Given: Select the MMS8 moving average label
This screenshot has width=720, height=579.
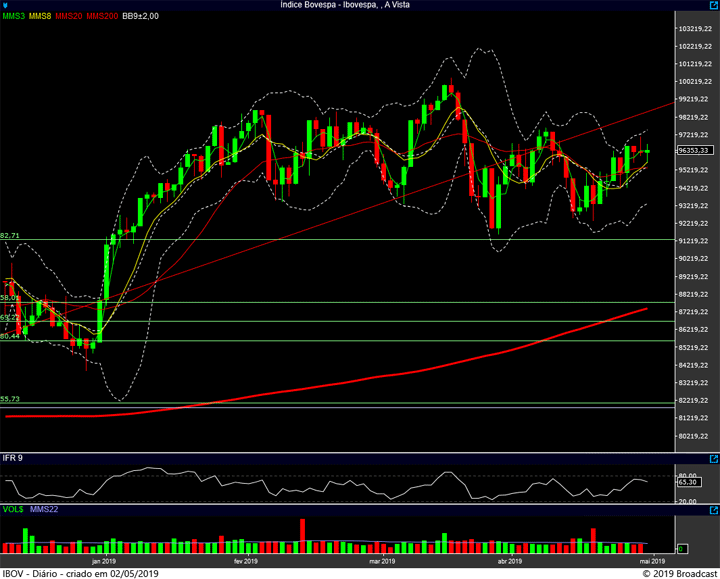Looking at the screenshot, I should 40,17.
